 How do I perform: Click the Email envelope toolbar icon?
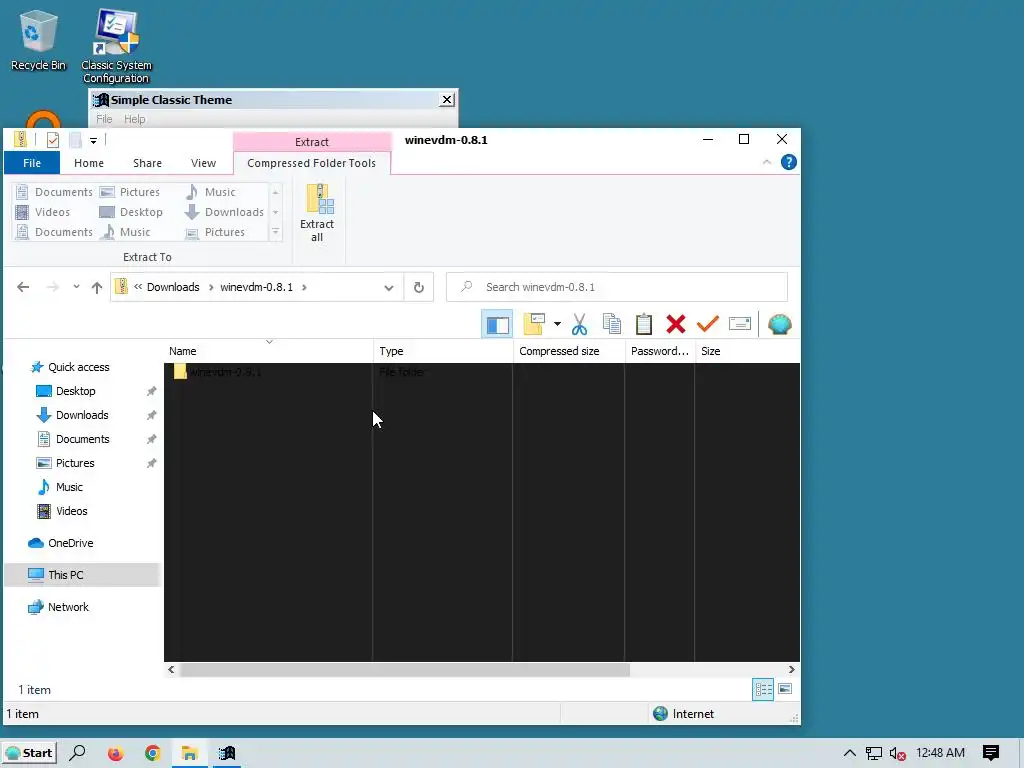click(x=740, y=324)
